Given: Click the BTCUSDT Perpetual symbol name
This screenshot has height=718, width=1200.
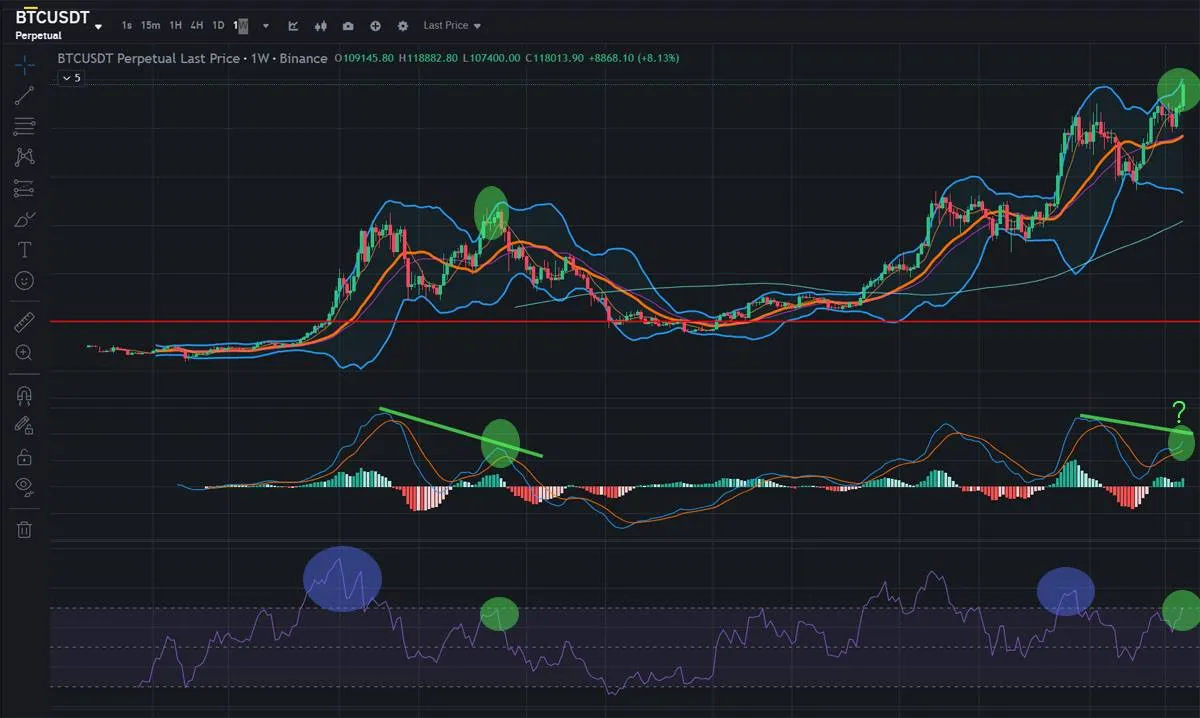Looking at the screenshot, I should click(52, 25).
